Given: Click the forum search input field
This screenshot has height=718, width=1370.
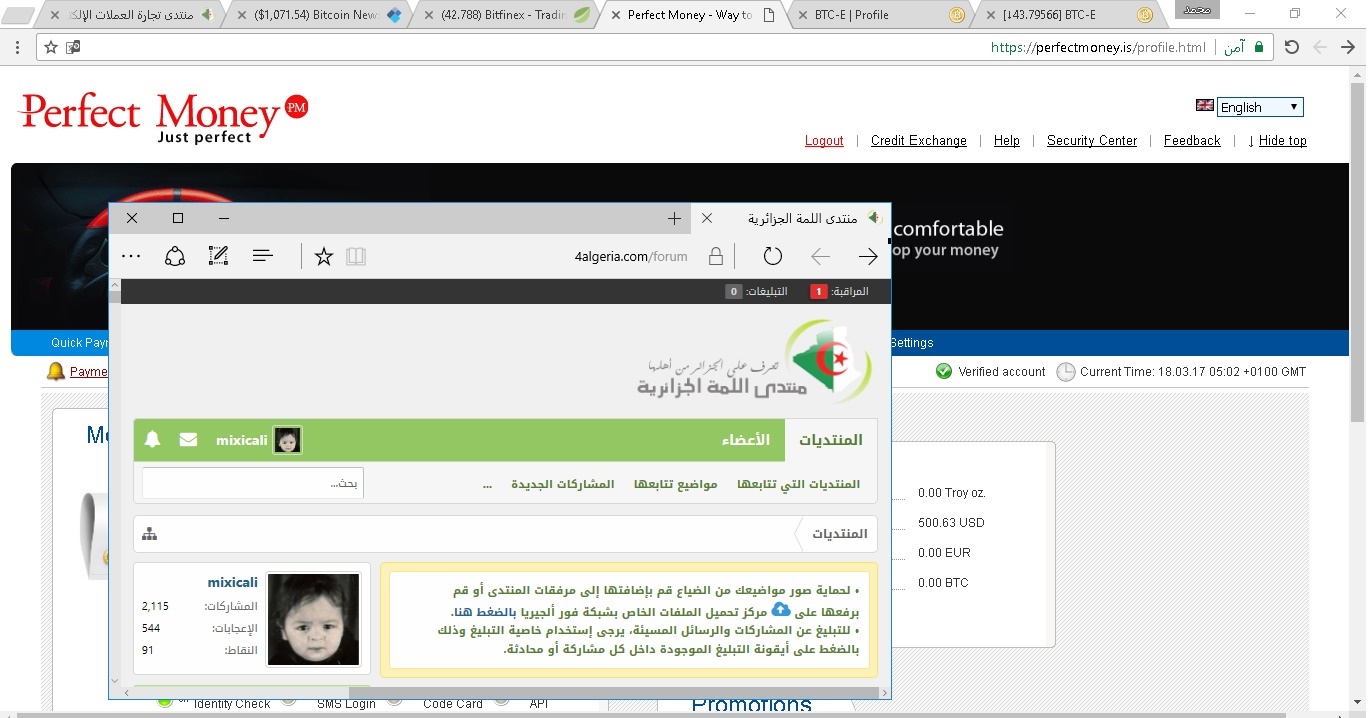Looking at the screenshot, I should tap(252, 483).
